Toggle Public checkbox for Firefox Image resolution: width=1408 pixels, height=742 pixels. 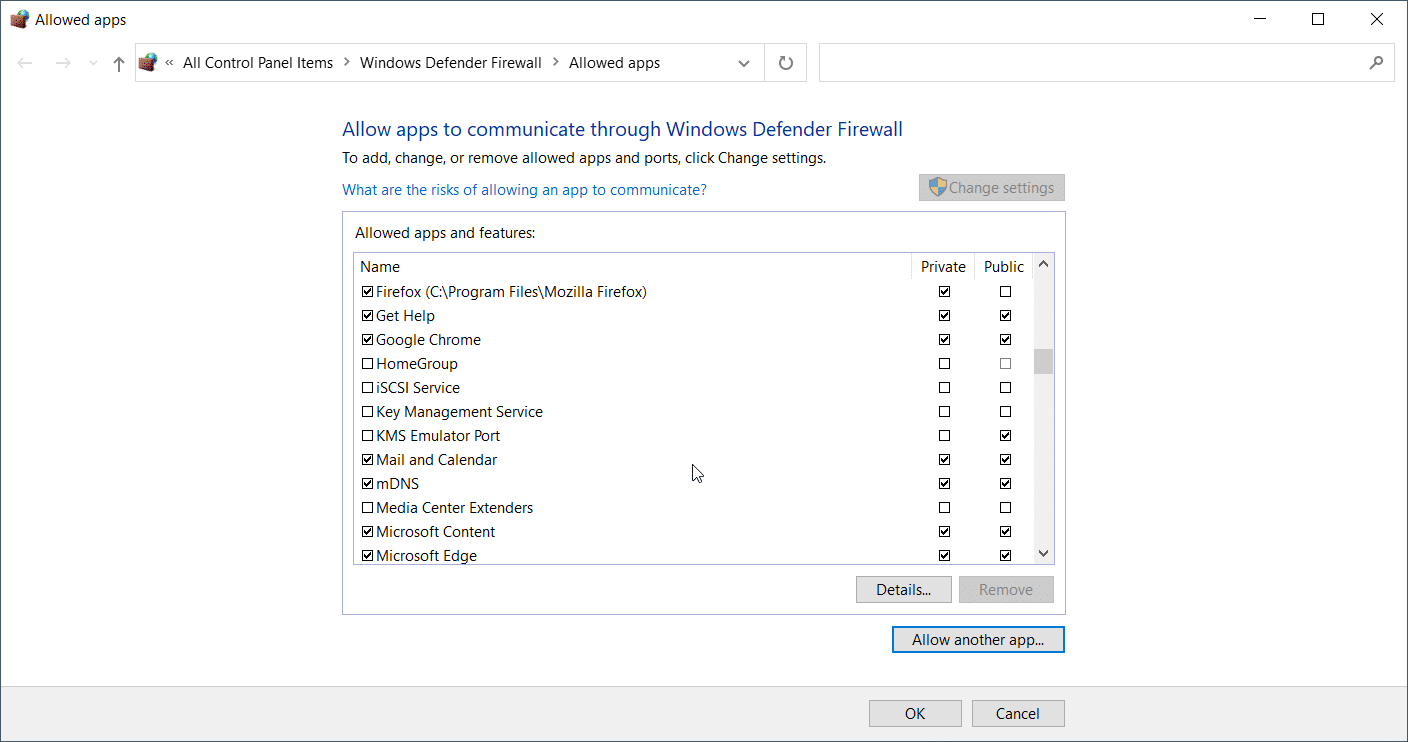coord(1005,292)
